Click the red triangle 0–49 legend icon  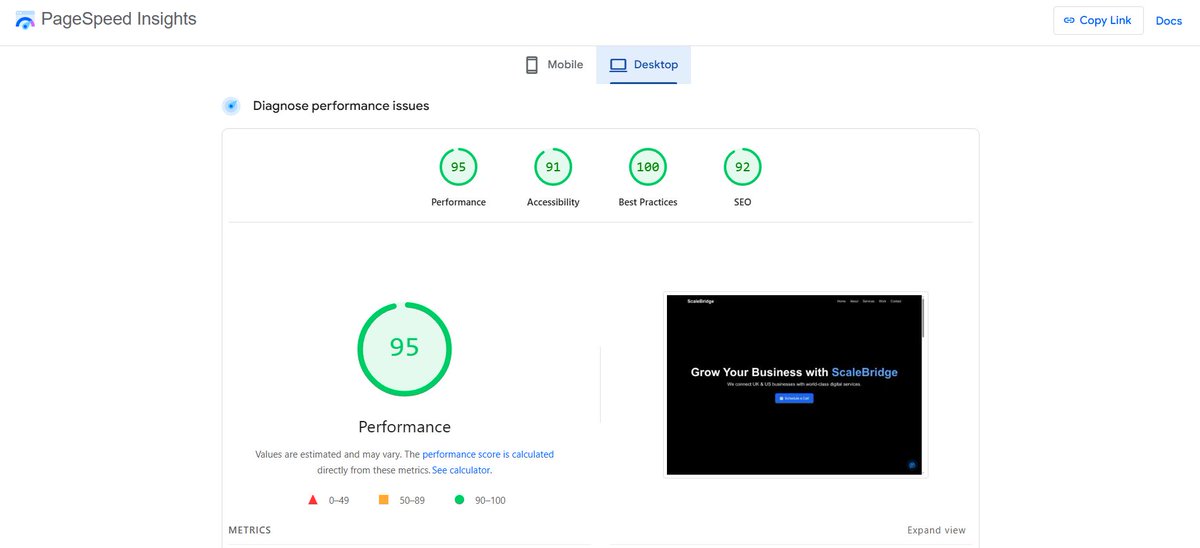tap(313, 499)
